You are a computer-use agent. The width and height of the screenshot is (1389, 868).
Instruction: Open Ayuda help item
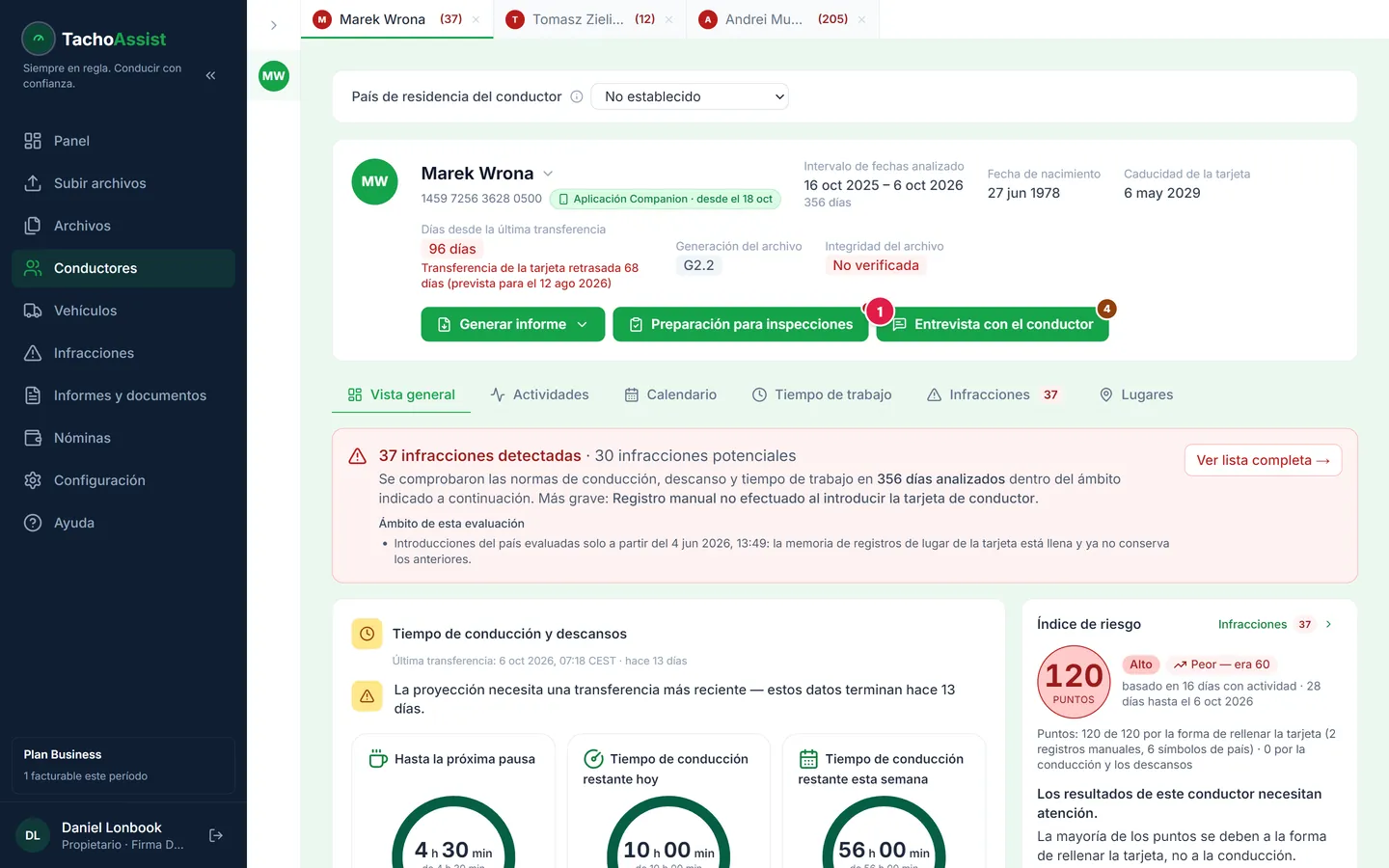pos(123,523)
